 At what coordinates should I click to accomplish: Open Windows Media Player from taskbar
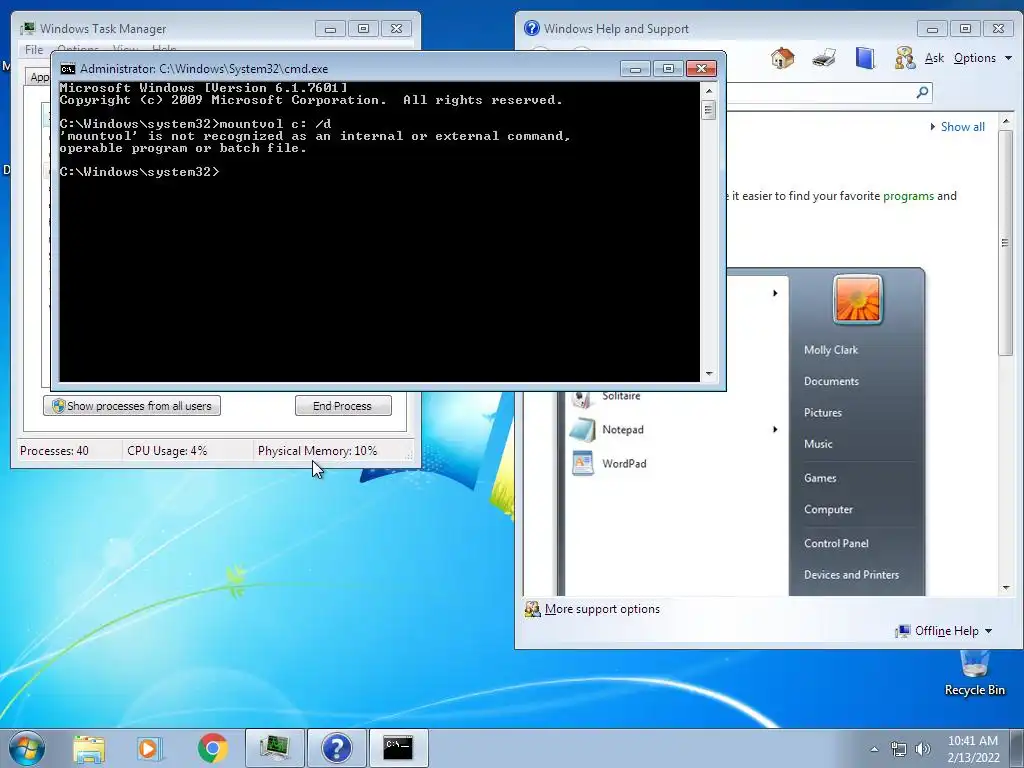(149, 748)
